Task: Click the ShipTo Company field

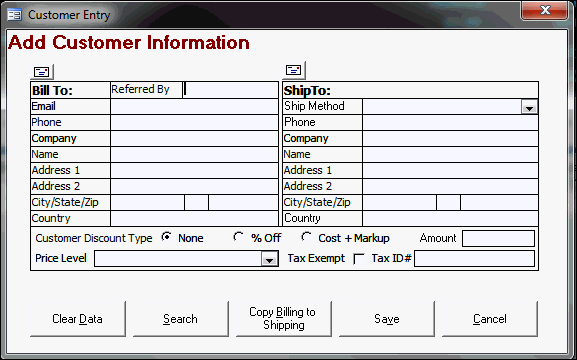Action: (450, 138)
